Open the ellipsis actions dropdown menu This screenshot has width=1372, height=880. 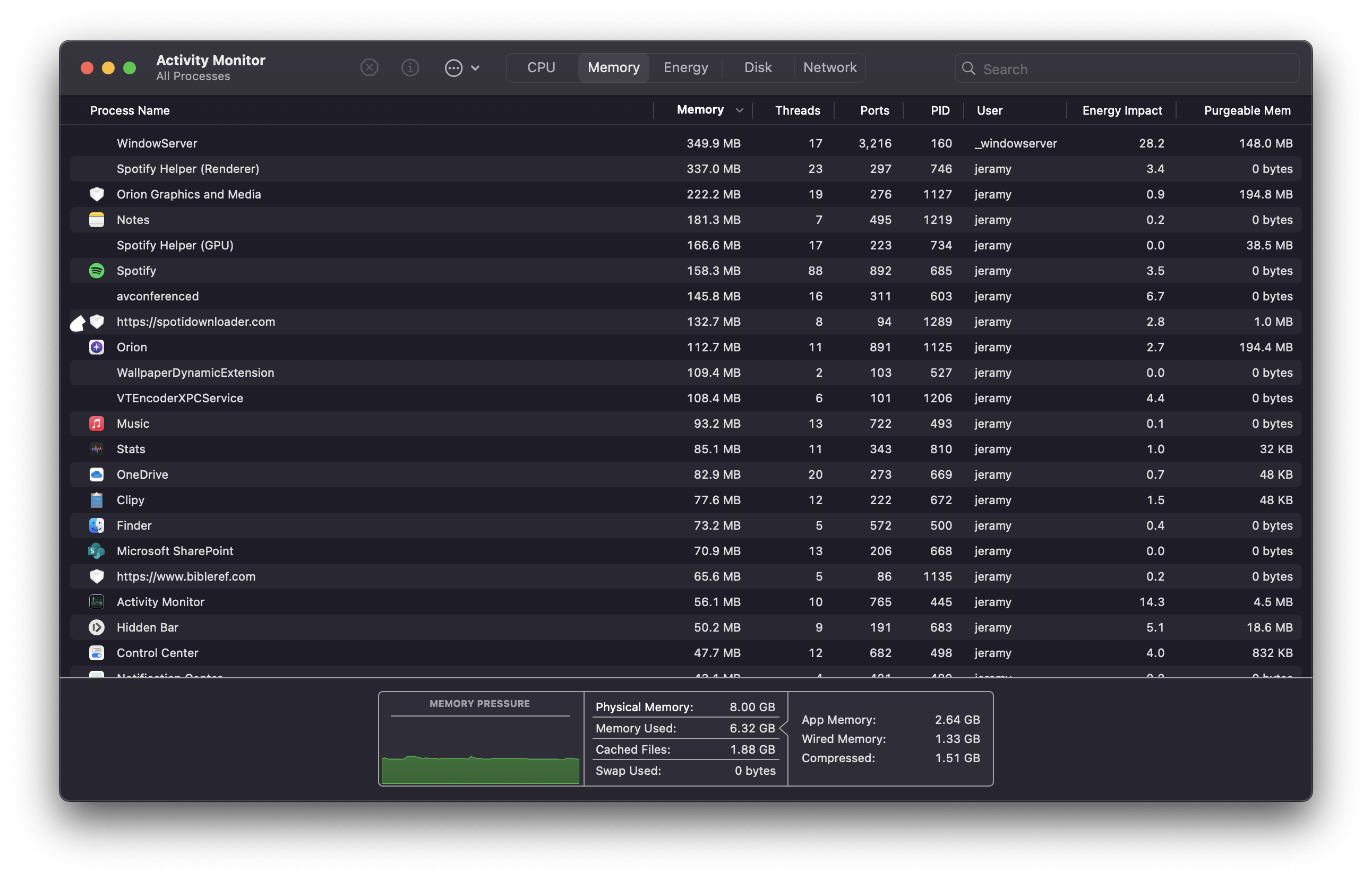pyautogui.click(x=462, y=68)
